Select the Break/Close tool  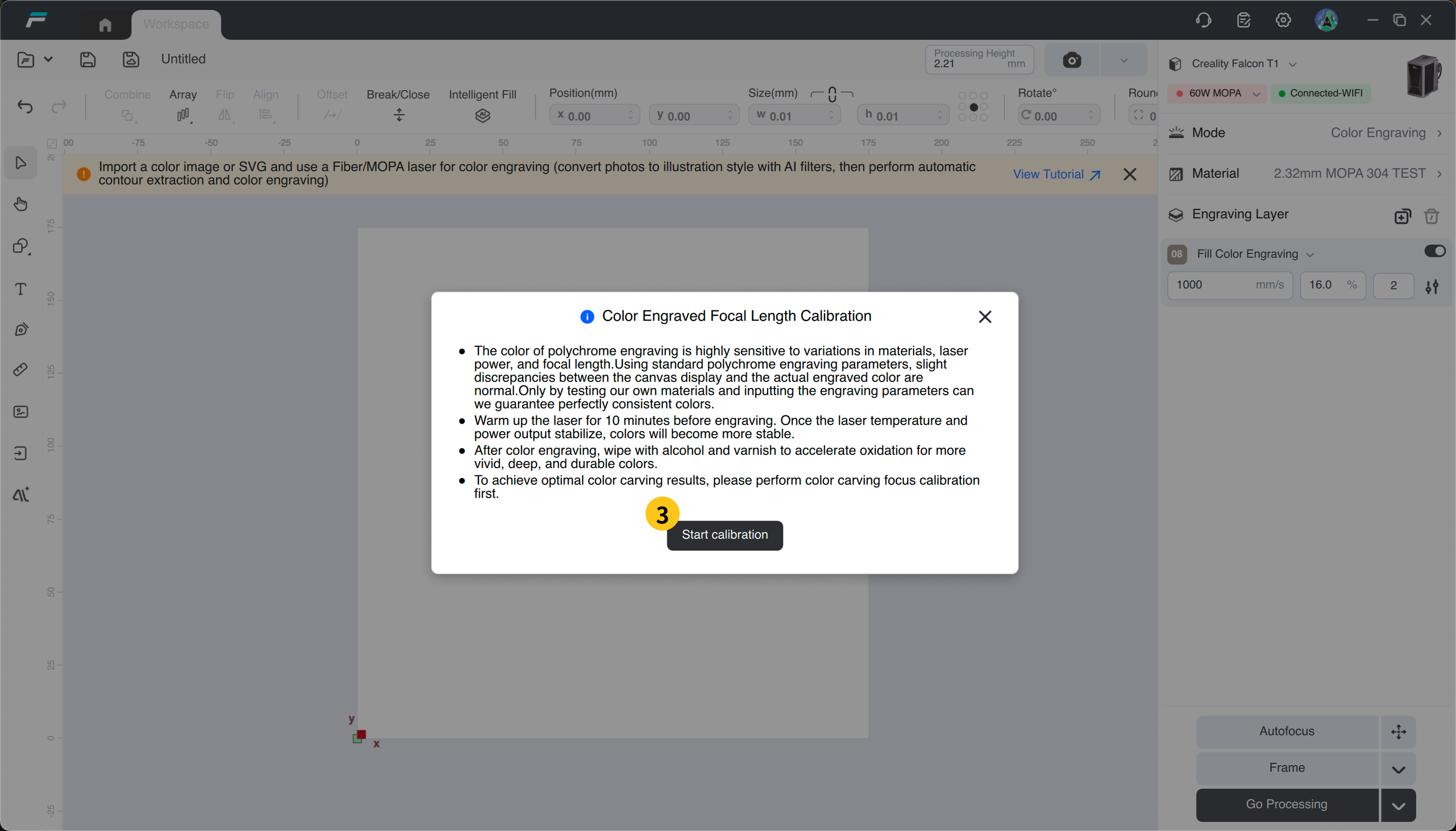point(398,105)
